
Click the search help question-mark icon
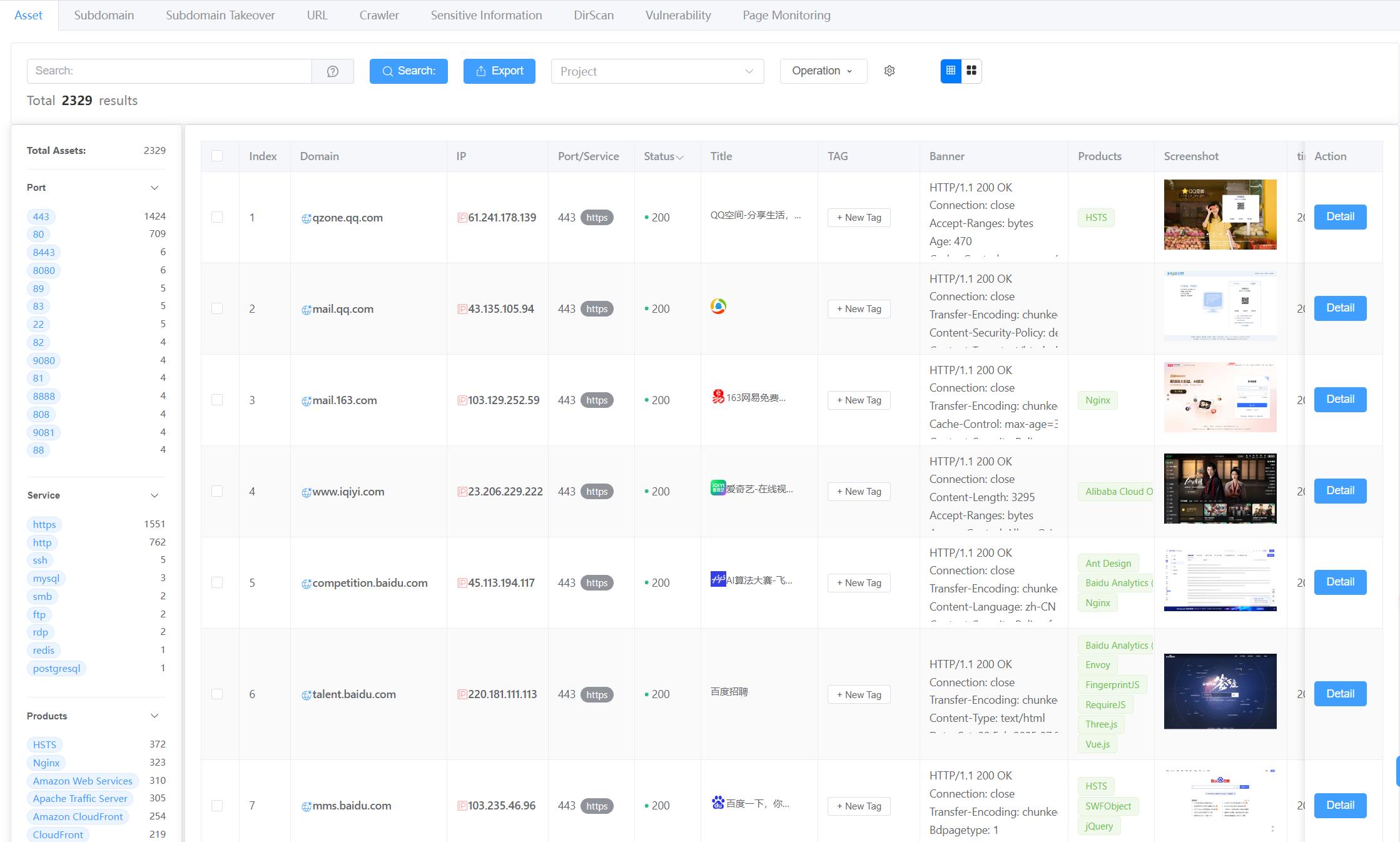(333, 71)
